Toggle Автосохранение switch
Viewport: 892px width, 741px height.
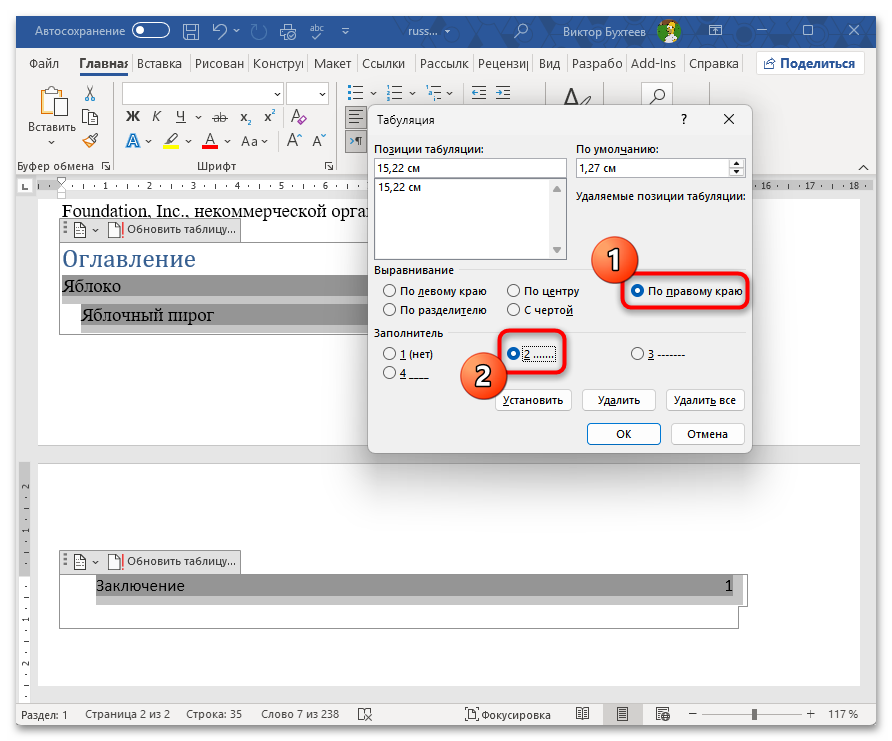[x=151, y=31]
